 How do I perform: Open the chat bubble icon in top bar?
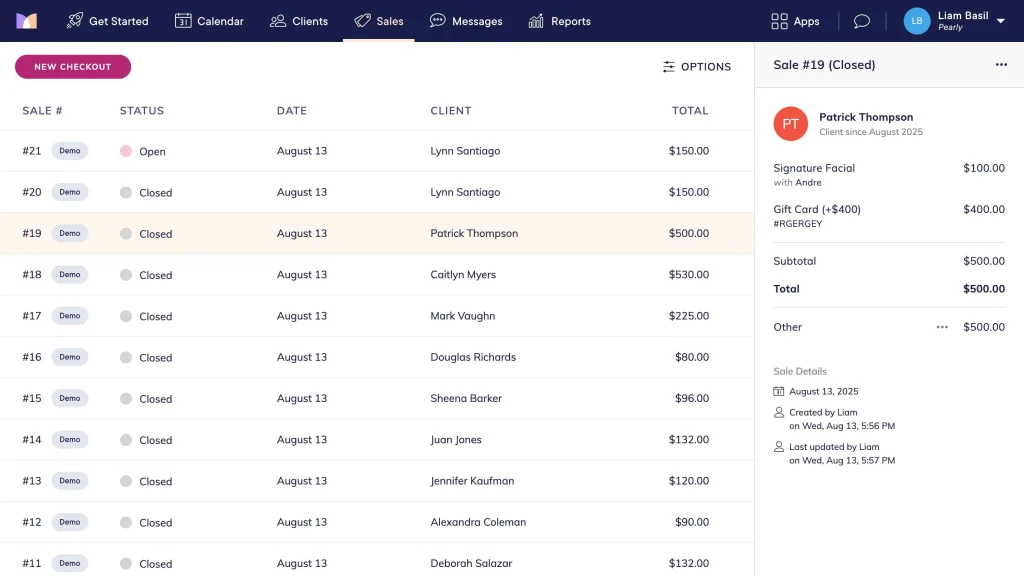861,21
